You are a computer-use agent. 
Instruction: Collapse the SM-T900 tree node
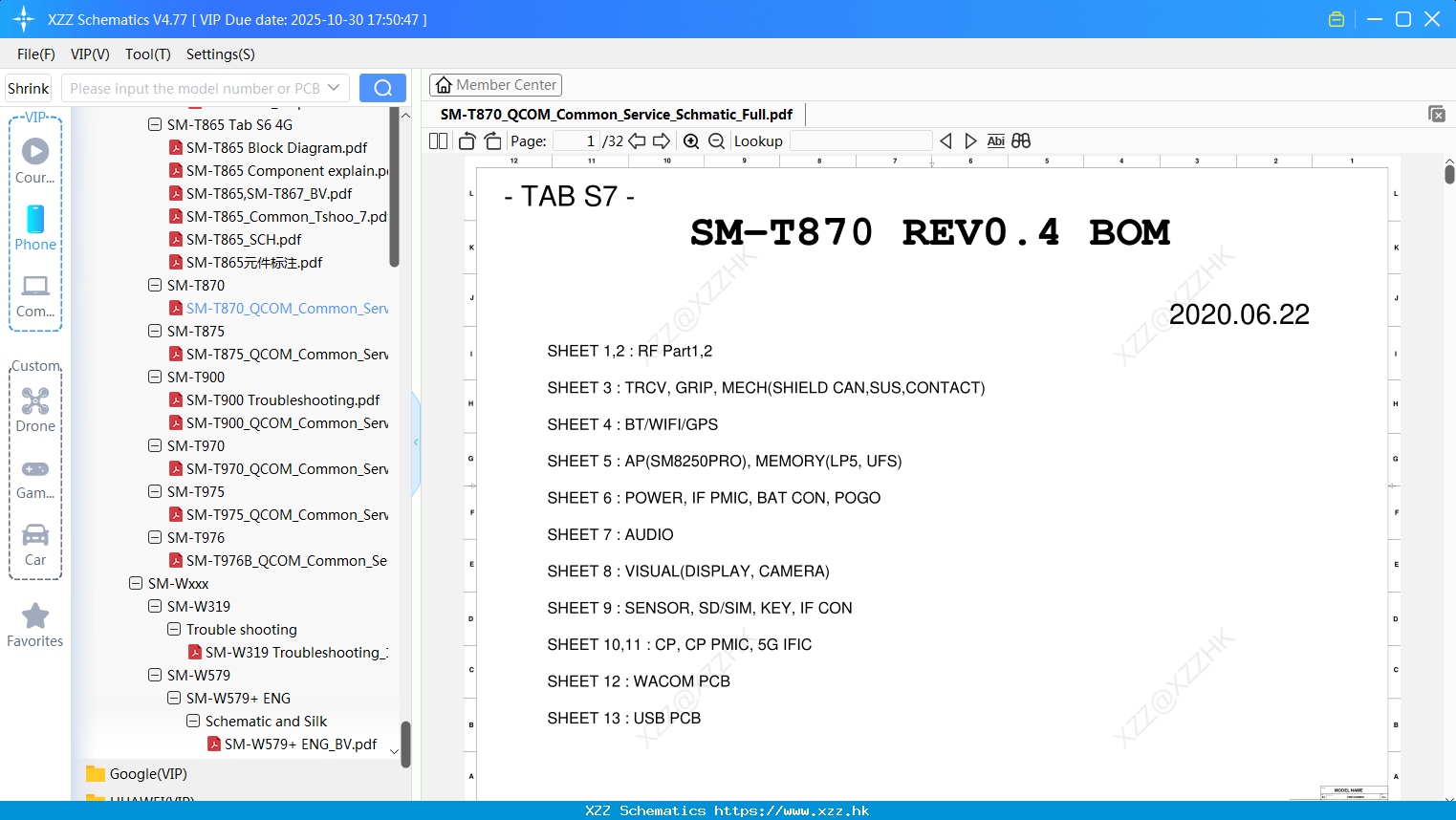(x=155, y=377)
